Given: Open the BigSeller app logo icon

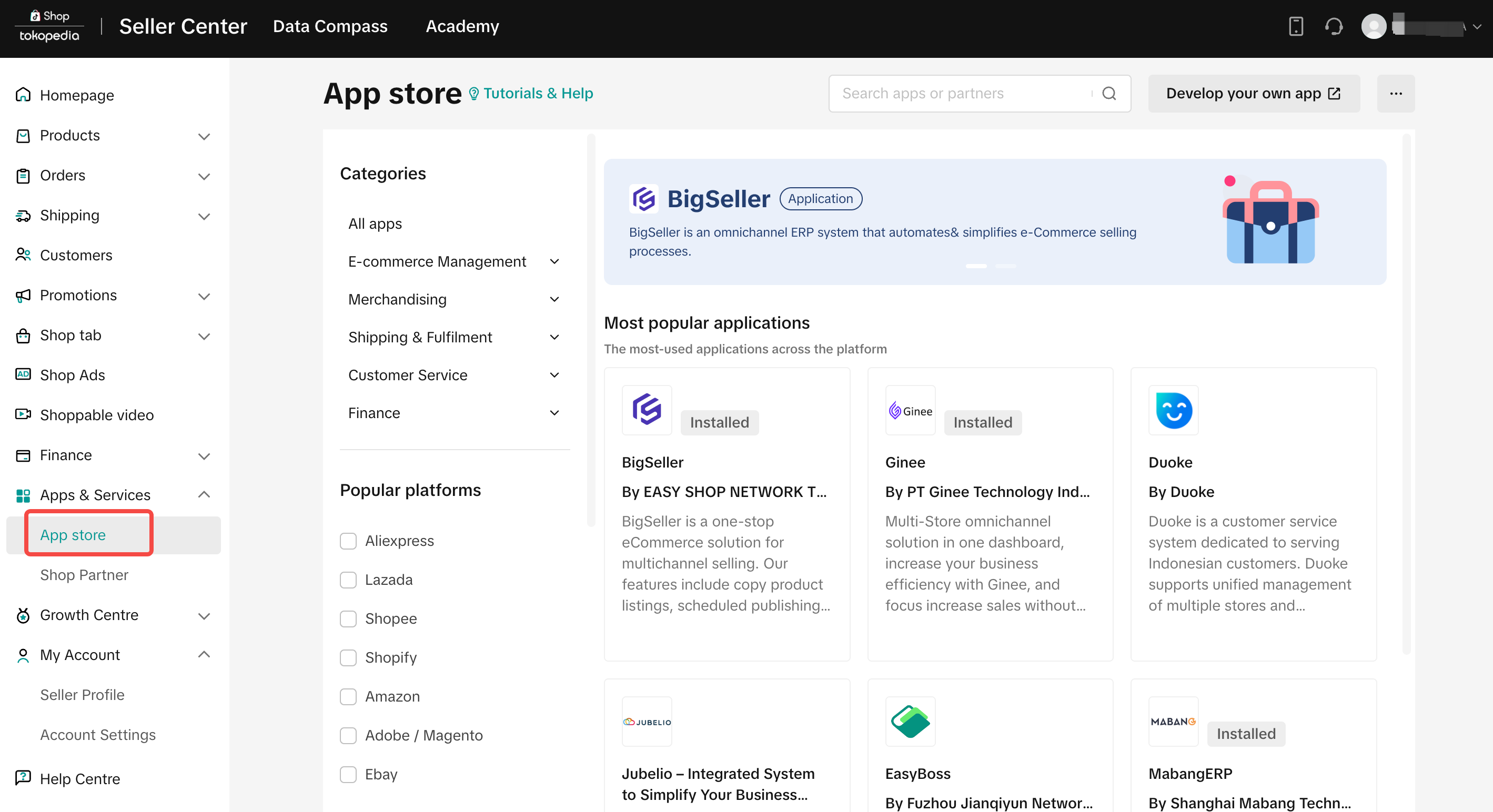Looking at the screenshot, I should click(646, 410).
